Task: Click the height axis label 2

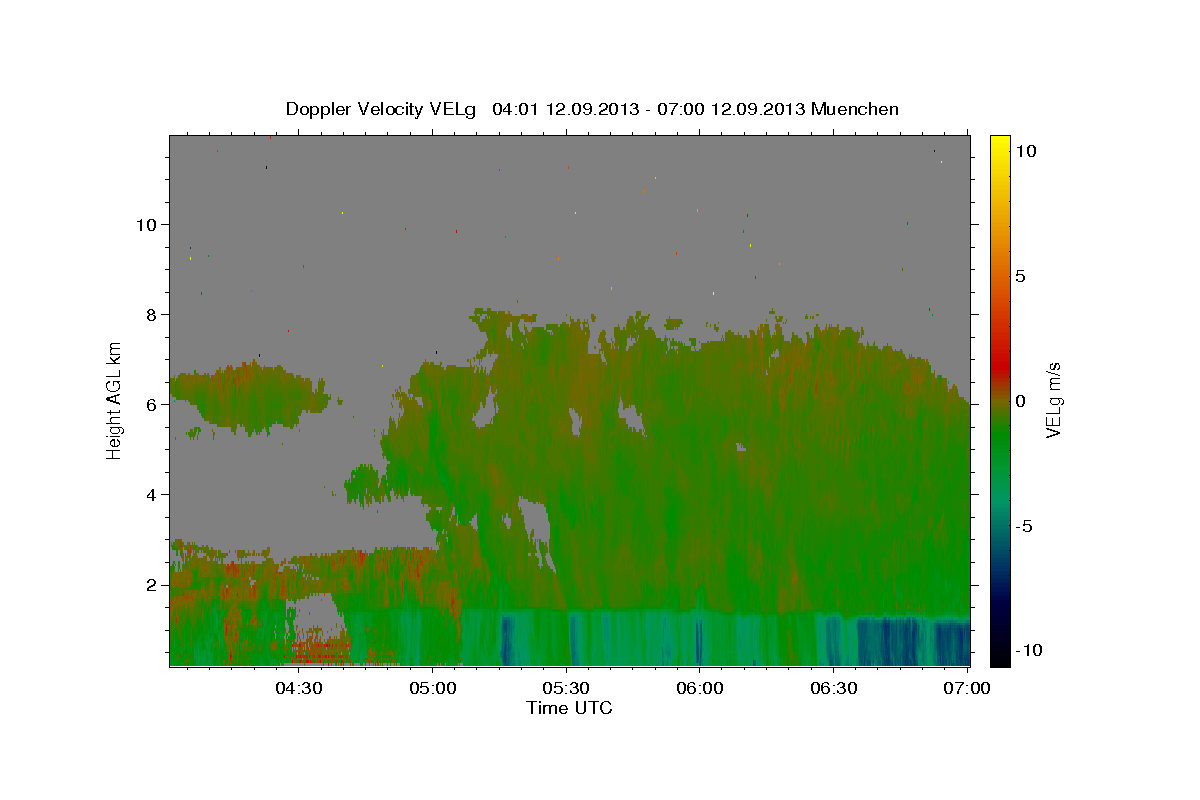Action: [x=151, y=584]
